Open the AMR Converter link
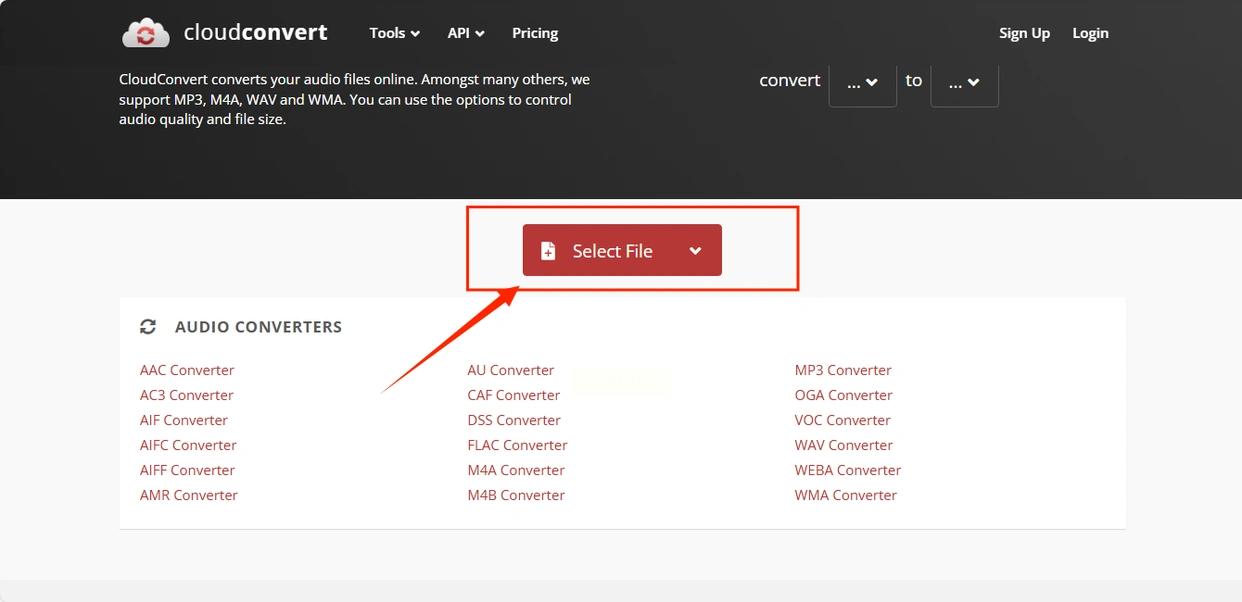 [x=189, y=495]
